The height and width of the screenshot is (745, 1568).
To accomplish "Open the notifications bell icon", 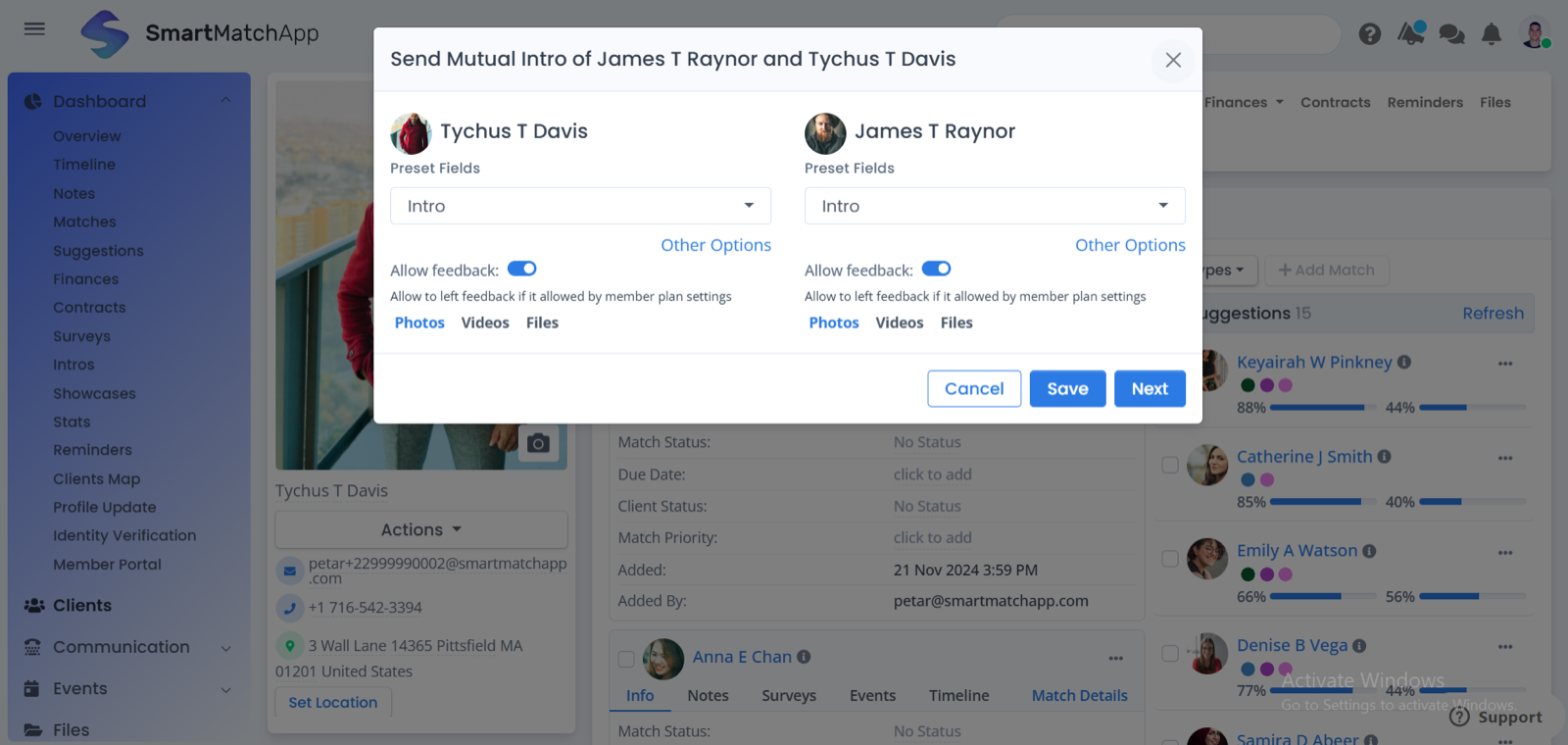I will [x=1492, y=34].
